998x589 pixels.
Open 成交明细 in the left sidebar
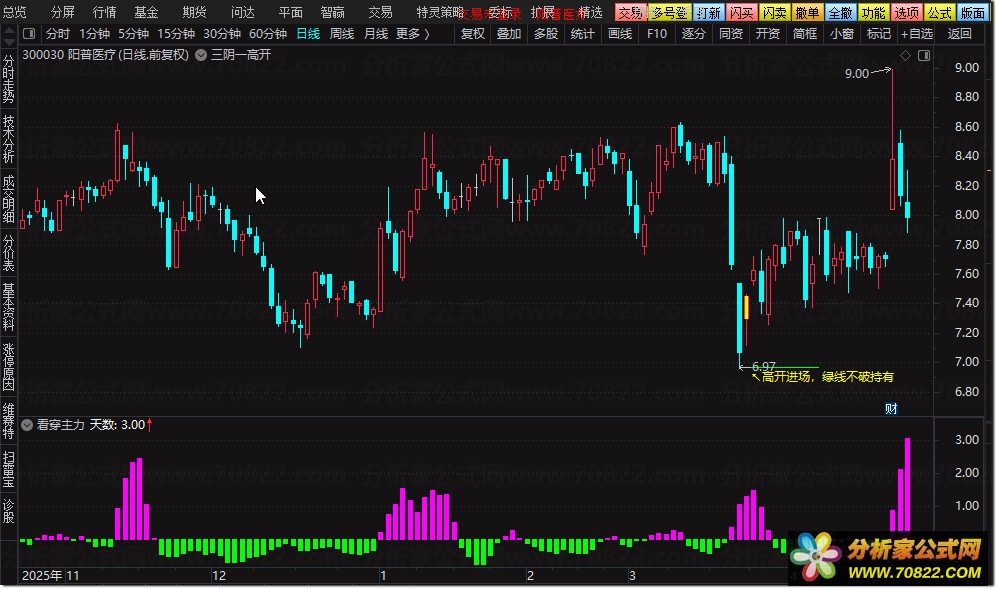pos(8,199)
